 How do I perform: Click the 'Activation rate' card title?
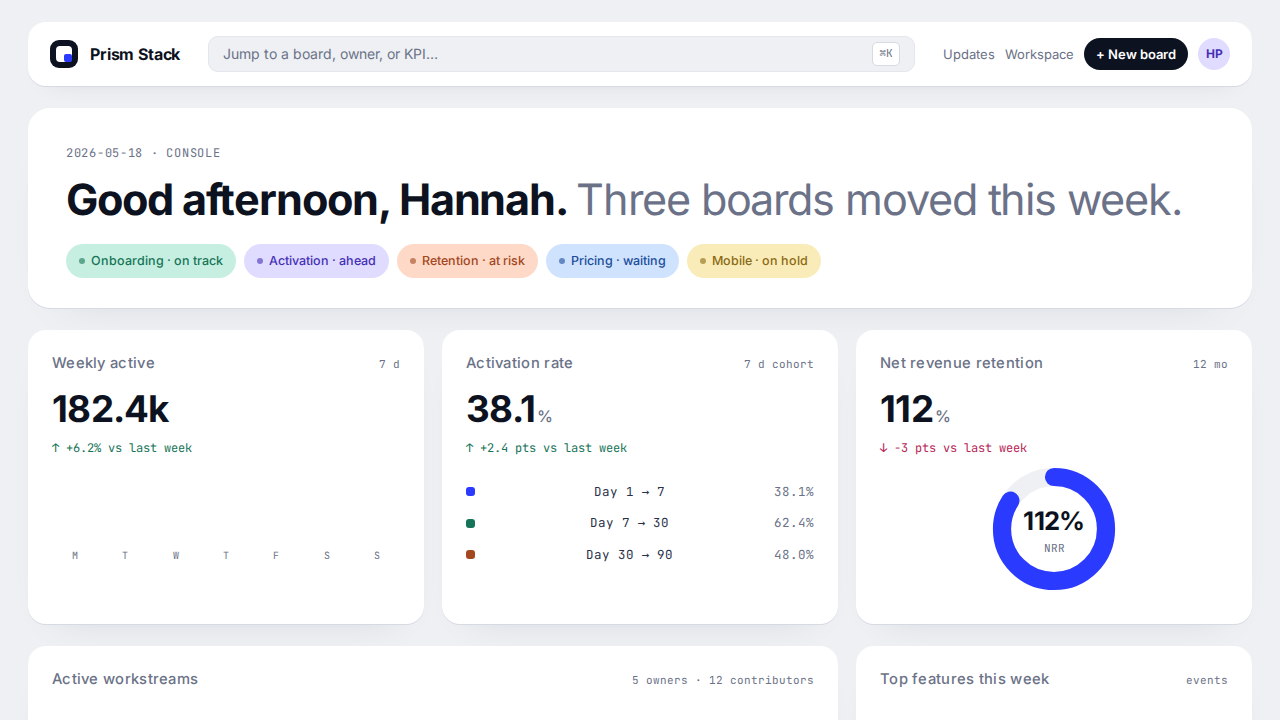click(519, 363)
